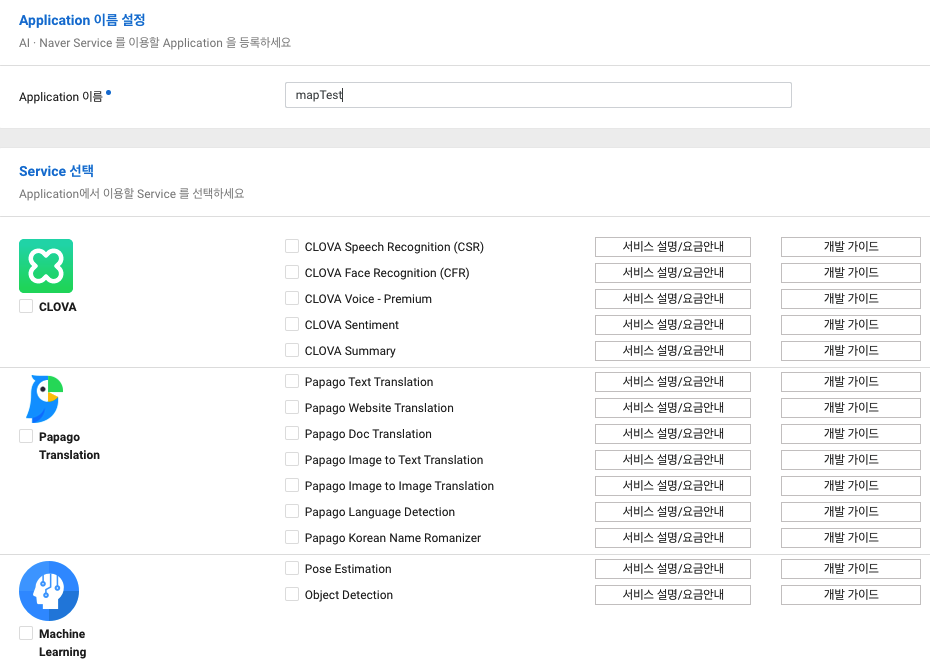Open 서비스 설명/요금안내 for Papago Korean Name Romanizer
930x664 pixels.
click(x=673, y=538)
